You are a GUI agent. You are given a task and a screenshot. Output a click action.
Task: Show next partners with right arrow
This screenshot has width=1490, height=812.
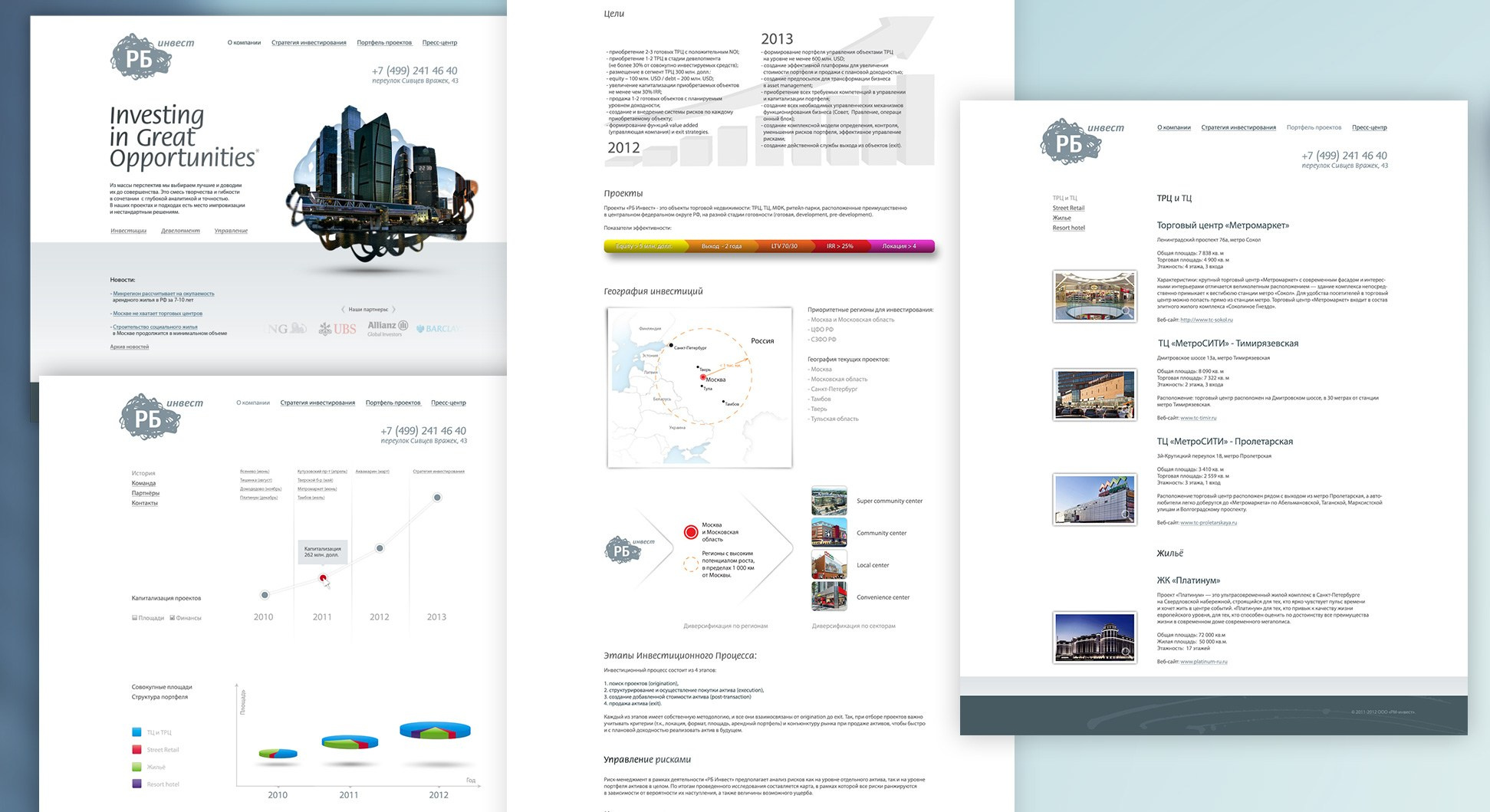point(394,310)
